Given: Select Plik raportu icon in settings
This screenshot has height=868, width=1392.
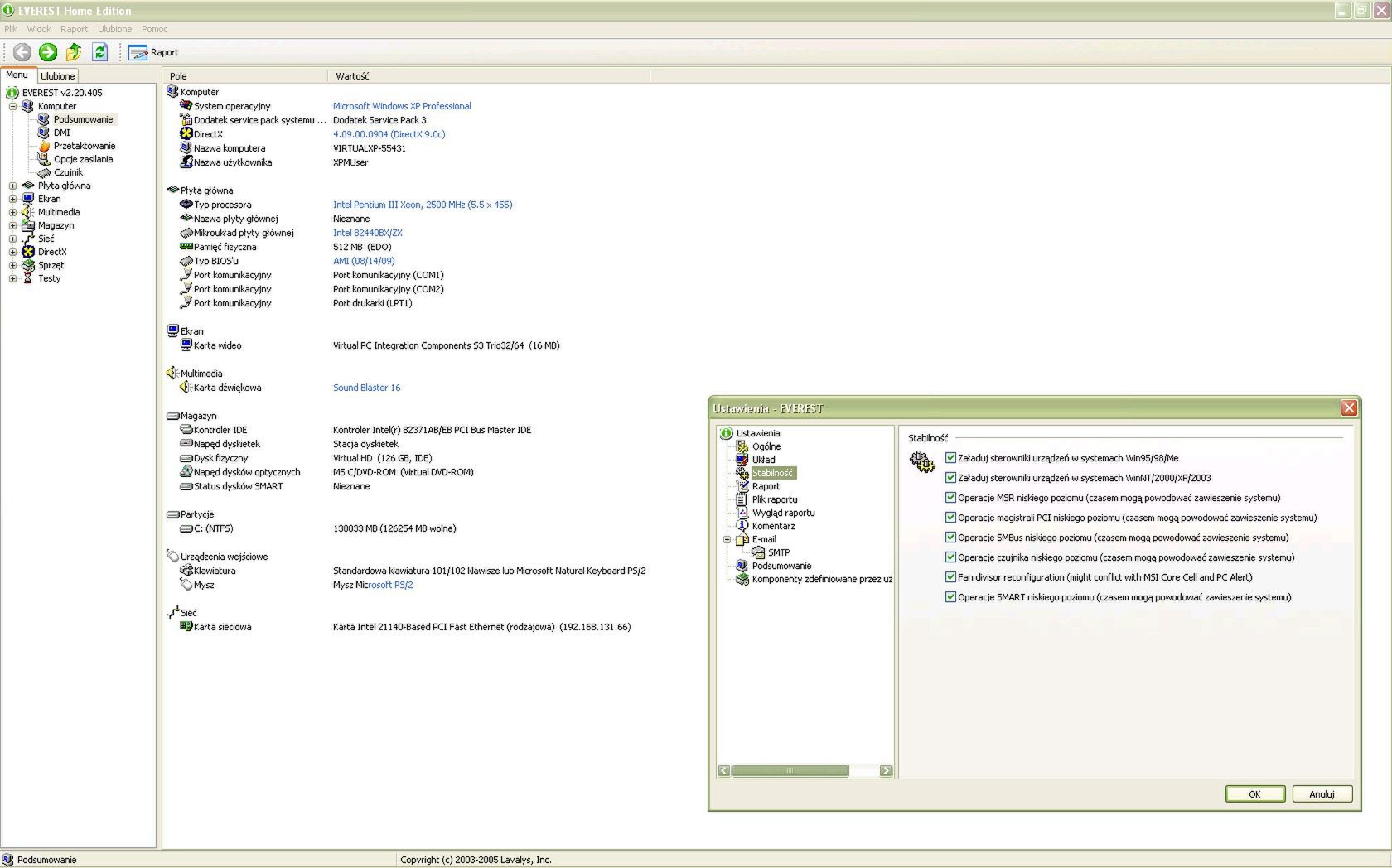Looking at the screenshot, I should click(x=742, y=499).
